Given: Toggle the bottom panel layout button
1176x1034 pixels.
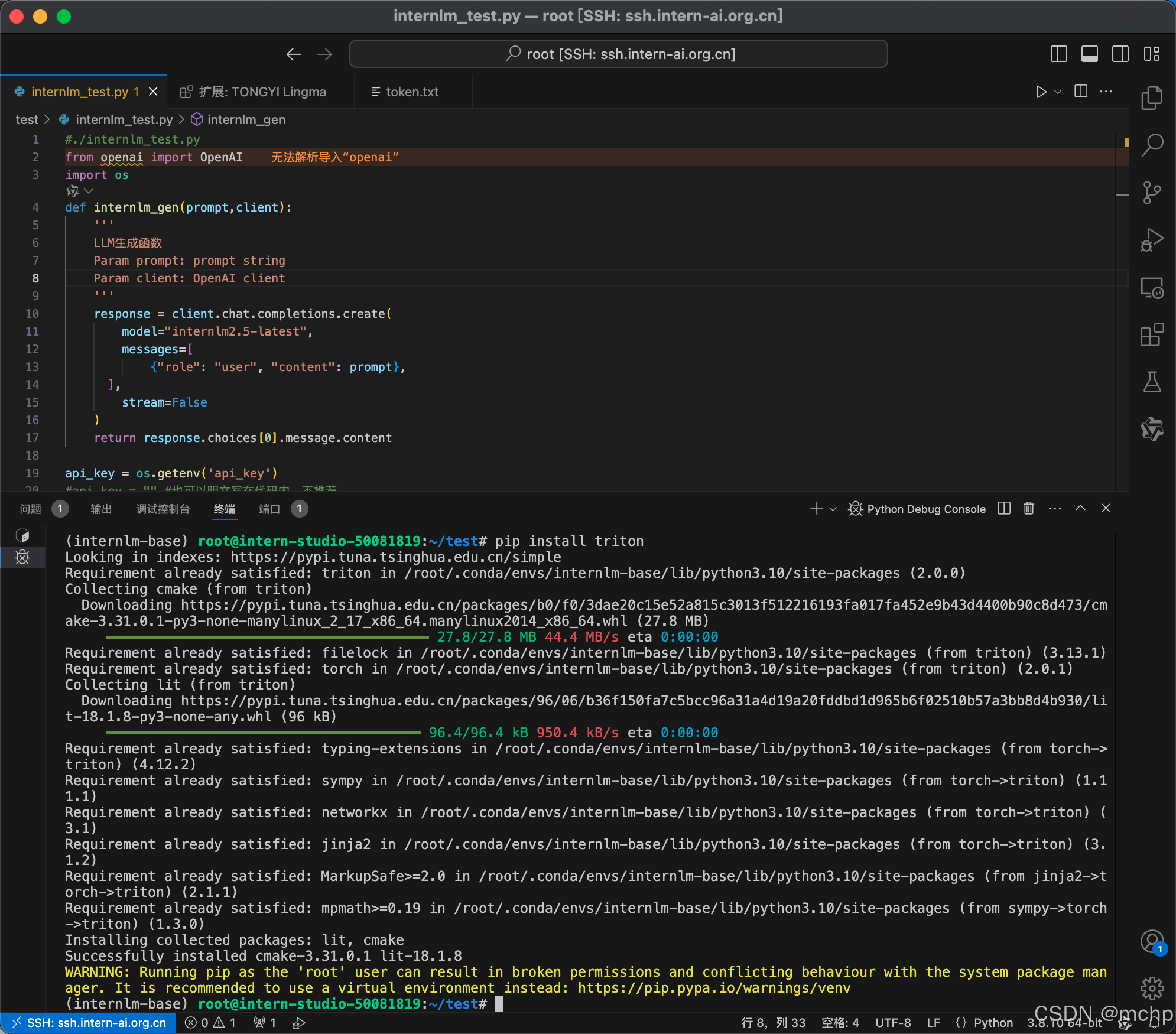Looking at the screenshot, I should pyautogui.click(x=1089, y=54).
